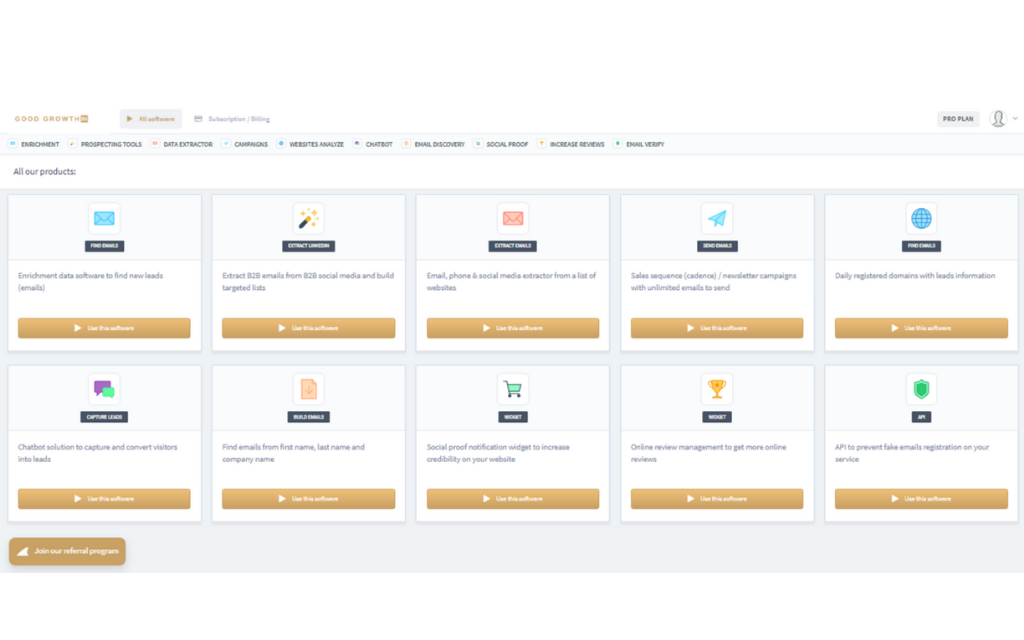
Task: Click 'API to prevent fake emails registration' text
Action: (912, 453)
